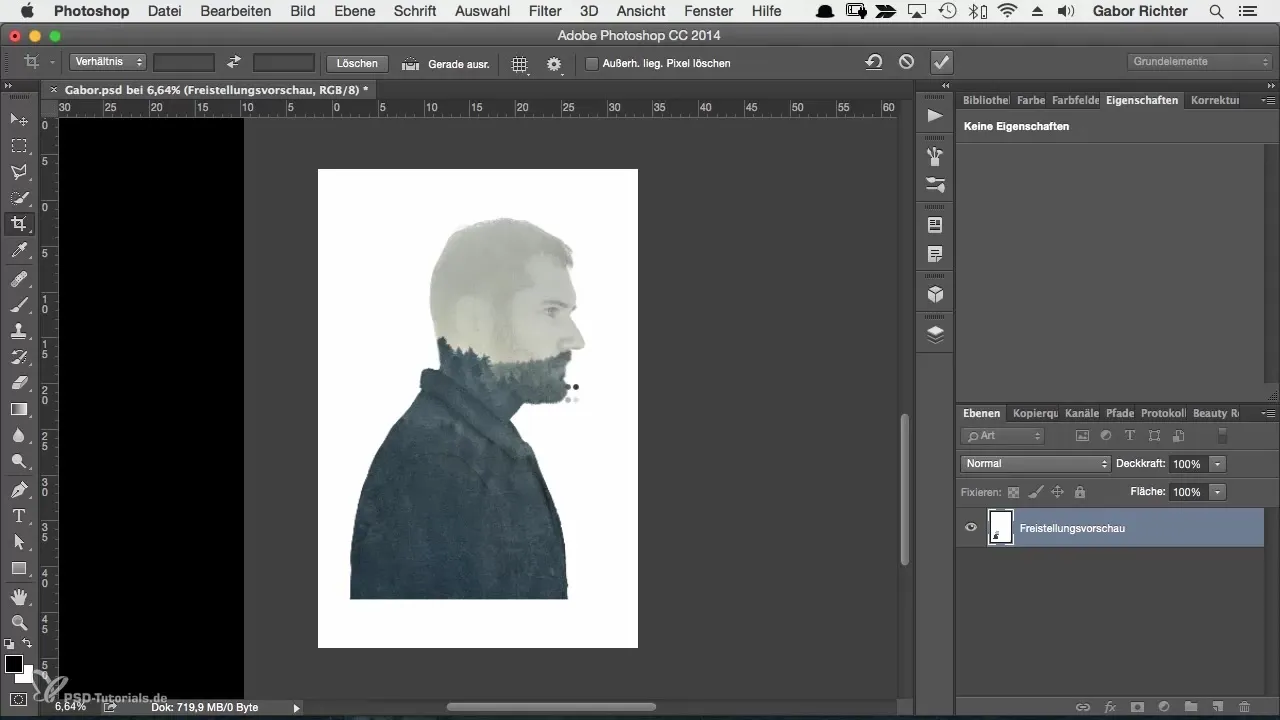The image size is (1280, 720).
Task: Toggle lock all for the layer
Action: coord(1079,492)
